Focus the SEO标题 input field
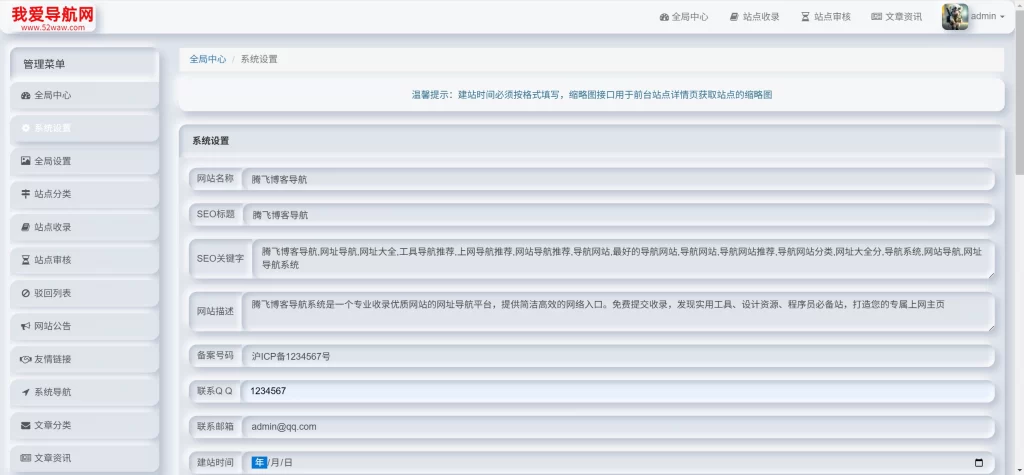1024x475 pixels. click(x=618, y=214)
